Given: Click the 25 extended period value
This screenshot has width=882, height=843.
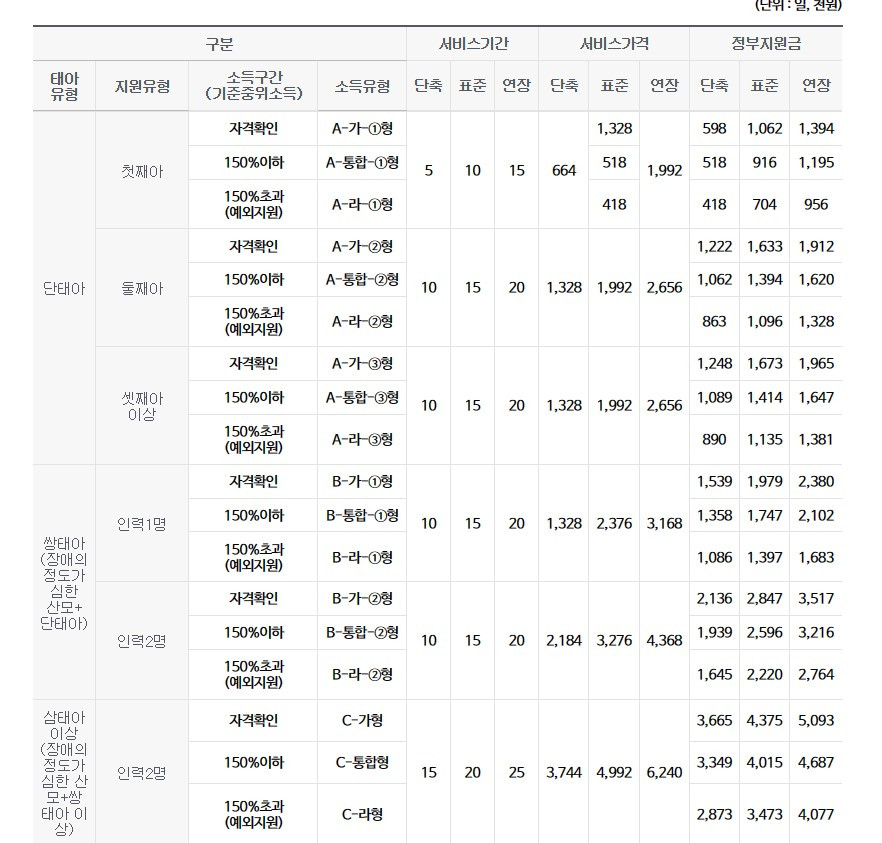Looking at the screenshot, I should (517, 773).
